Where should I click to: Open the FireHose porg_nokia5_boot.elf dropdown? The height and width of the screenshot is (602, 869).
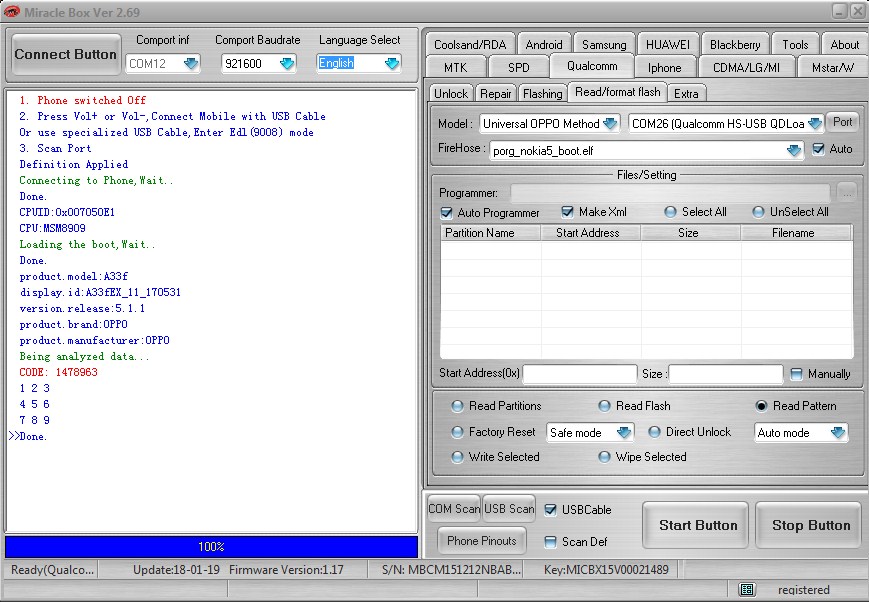[794, 150]
